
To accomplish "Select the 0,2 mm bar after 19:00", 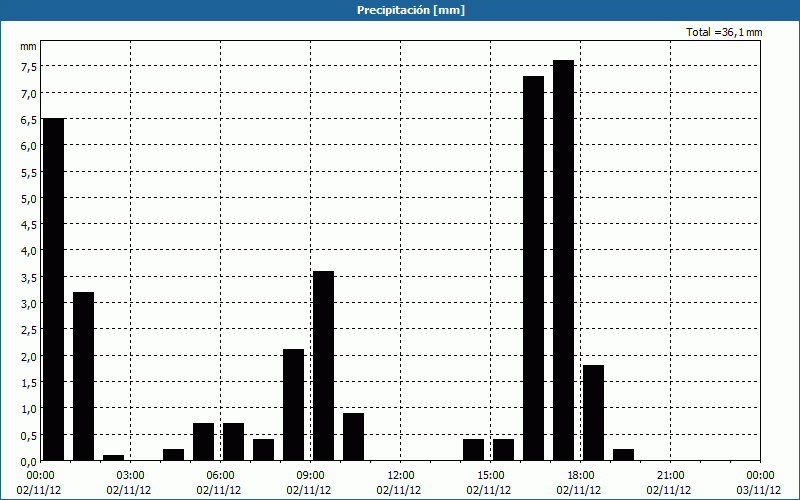I will [x=623, y=455].
